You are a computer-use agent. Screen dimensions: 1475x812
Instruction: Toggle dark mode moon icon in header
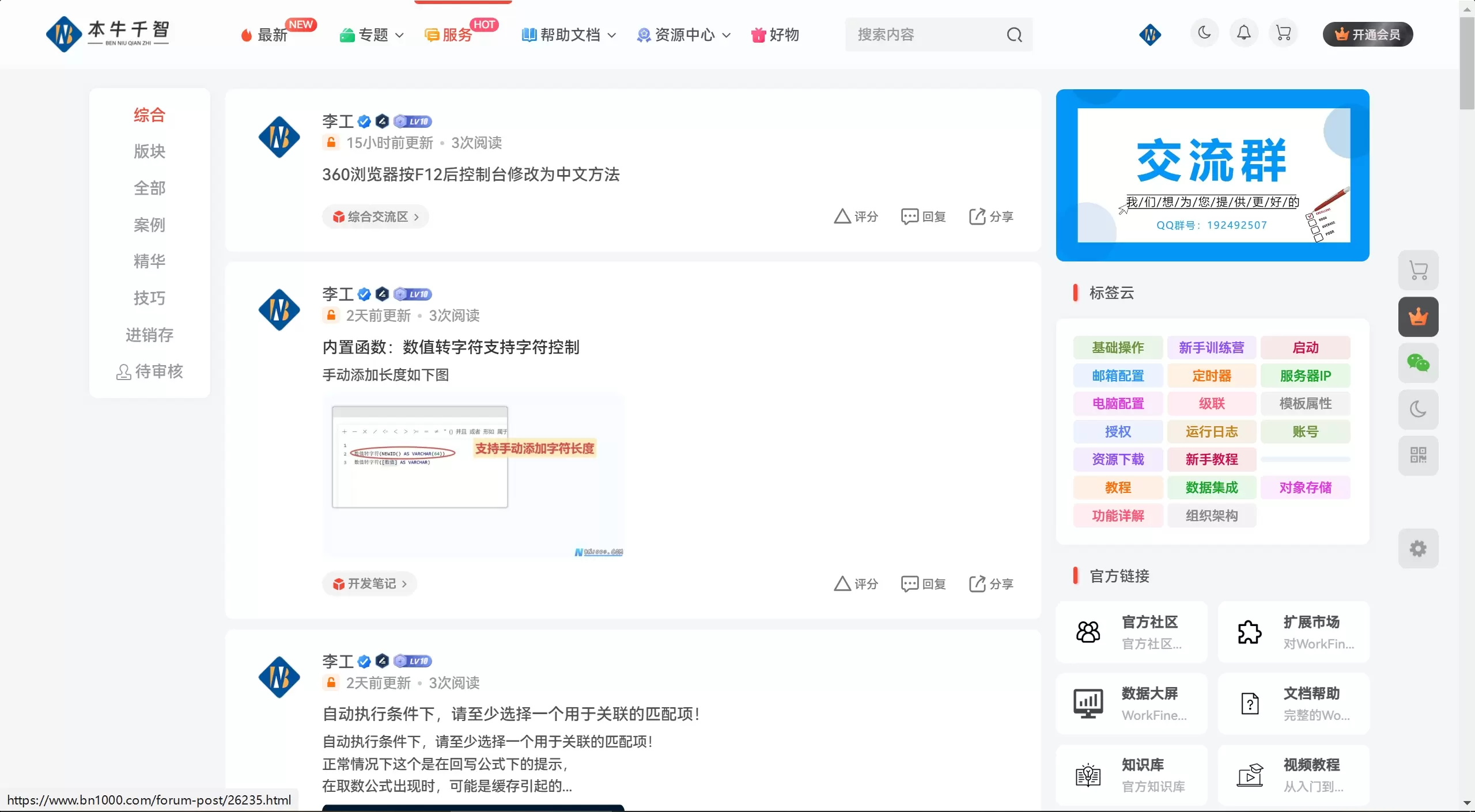[x=1204, y=33]
